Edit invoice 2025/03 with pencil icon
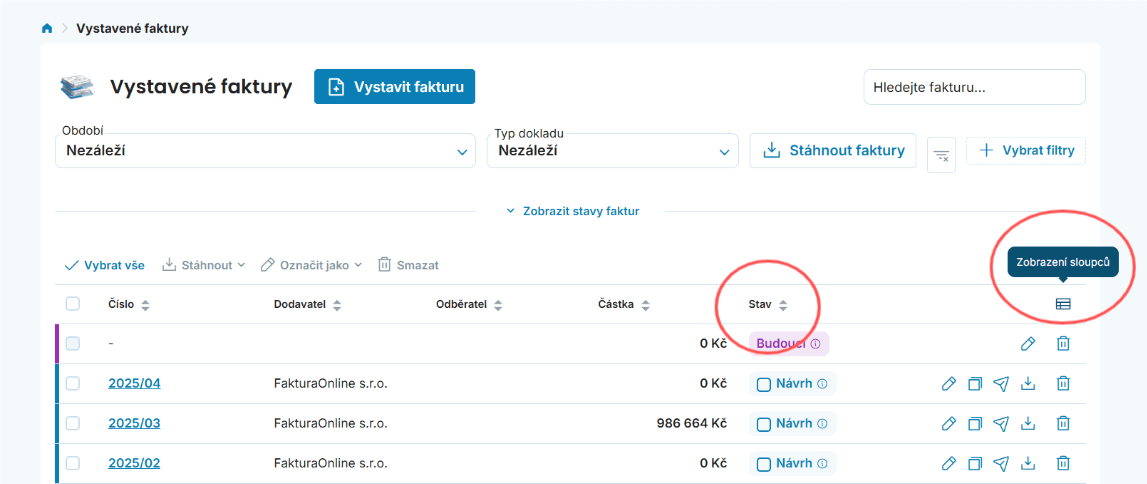 click(948, 423)
